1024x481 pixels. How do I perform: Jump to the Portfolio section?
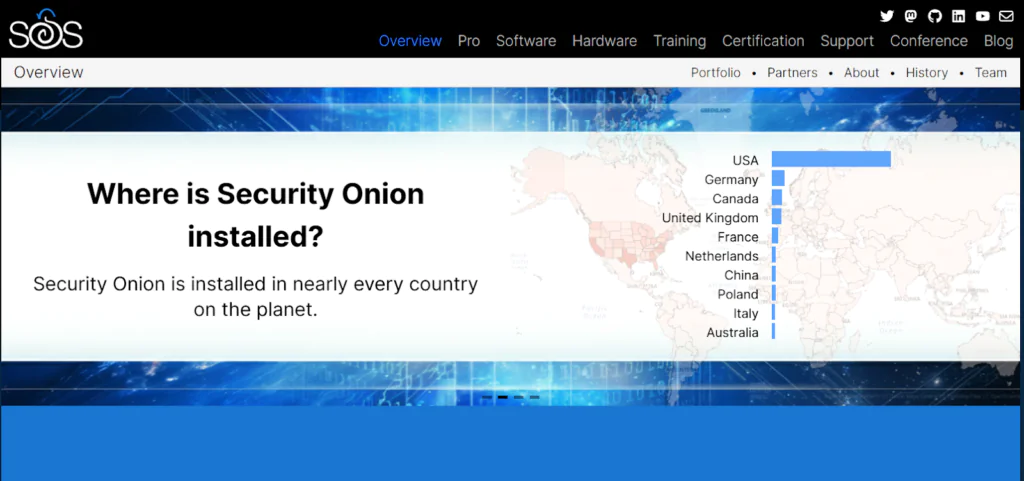[x=716, y=72]
